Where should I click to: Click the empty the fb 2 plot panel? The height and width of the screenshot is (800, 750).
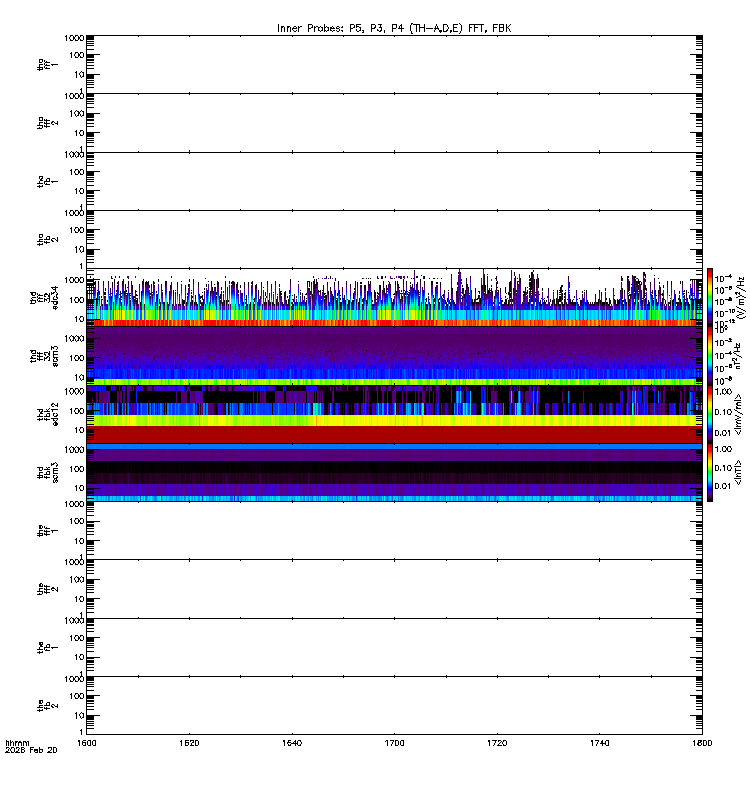394,706
